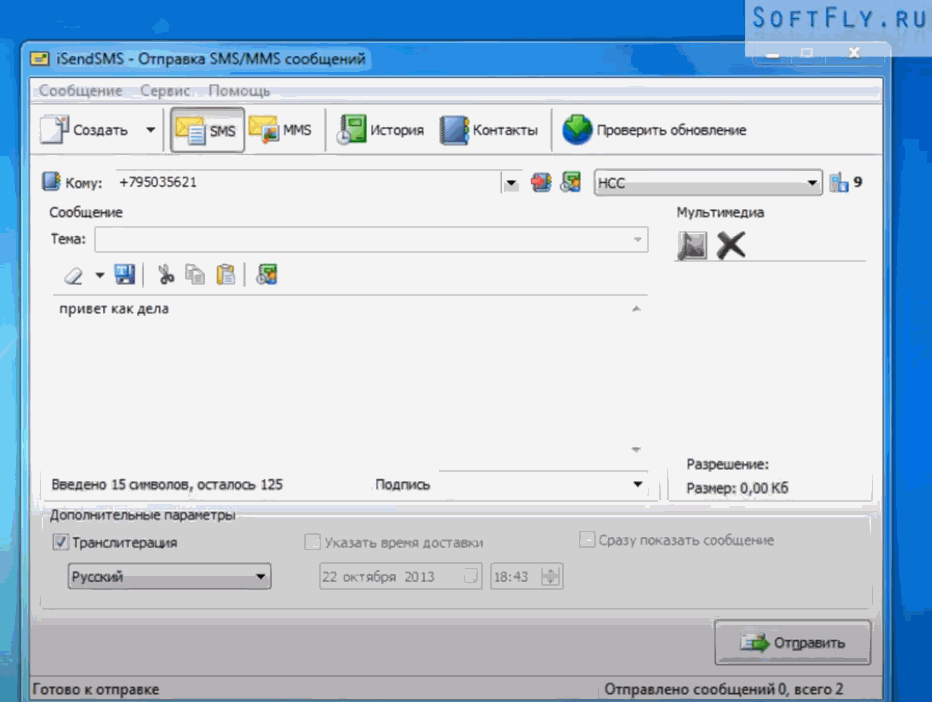
Task: Click the message scrollbar up arrow
Action: point(636,309)
